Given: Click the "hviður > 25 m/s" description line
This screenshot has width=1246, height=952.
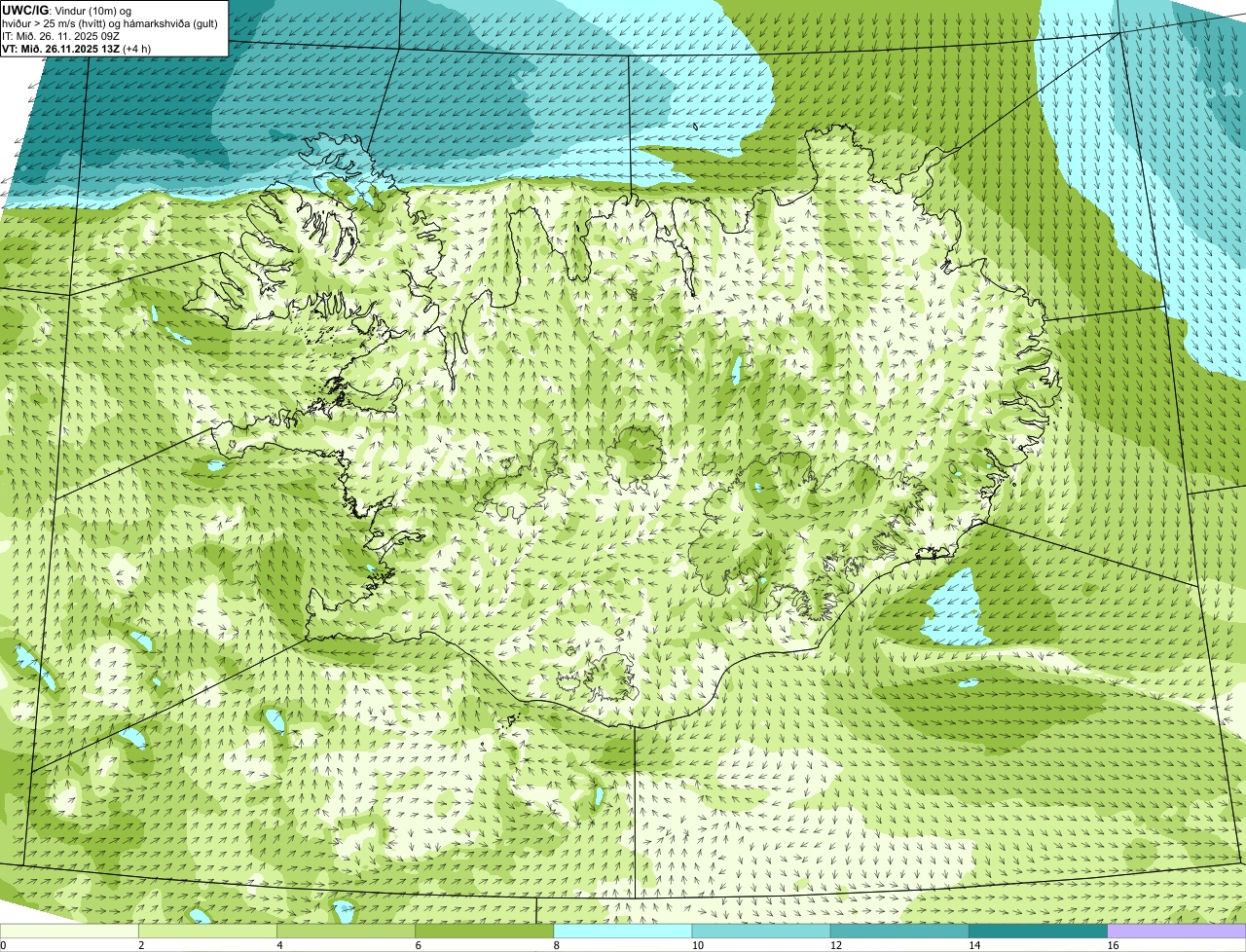Looking at the screenshot, I should [110, 23].
